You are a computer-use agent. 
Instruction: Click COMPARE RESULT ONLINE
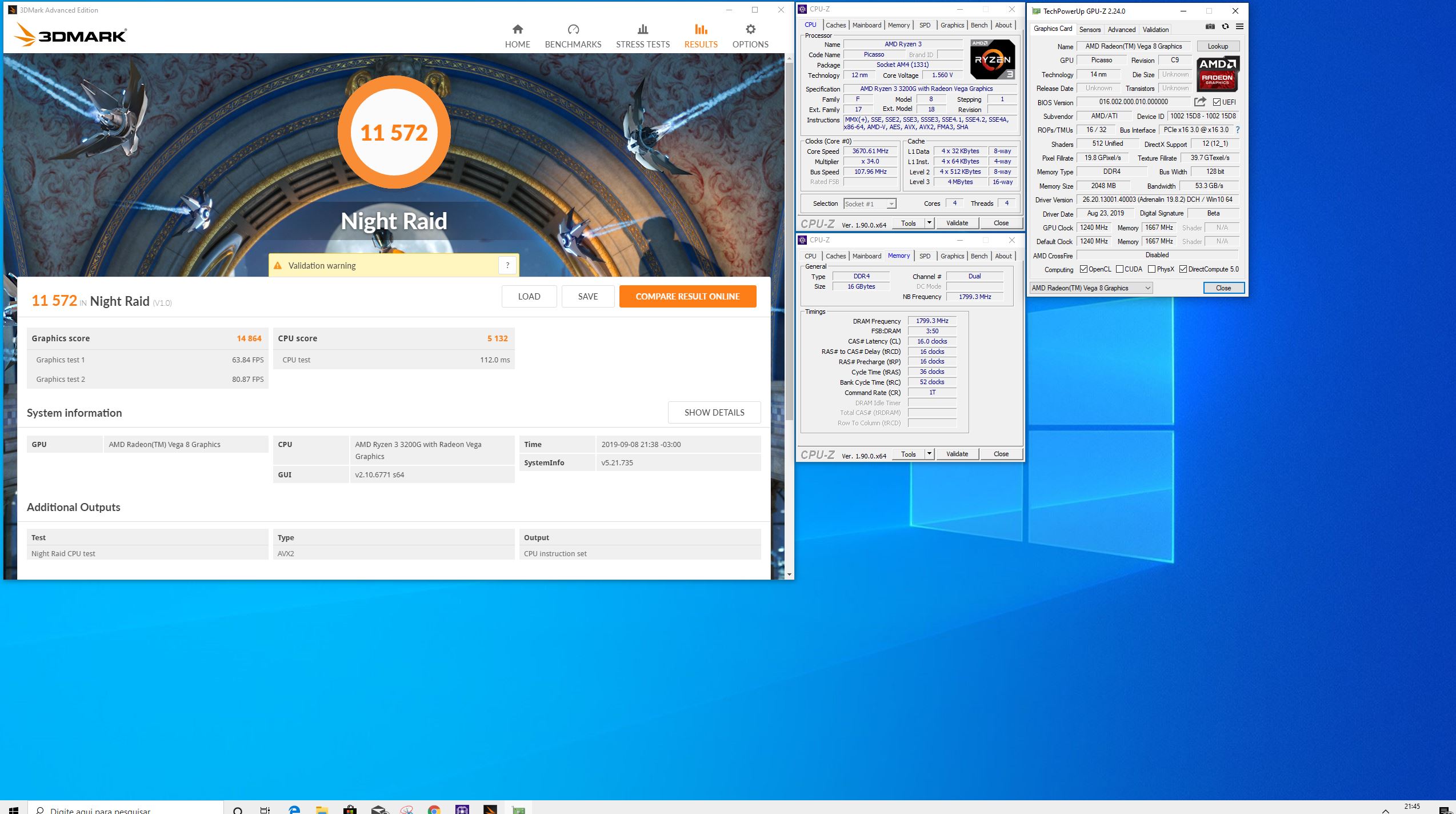coord(687,296)
